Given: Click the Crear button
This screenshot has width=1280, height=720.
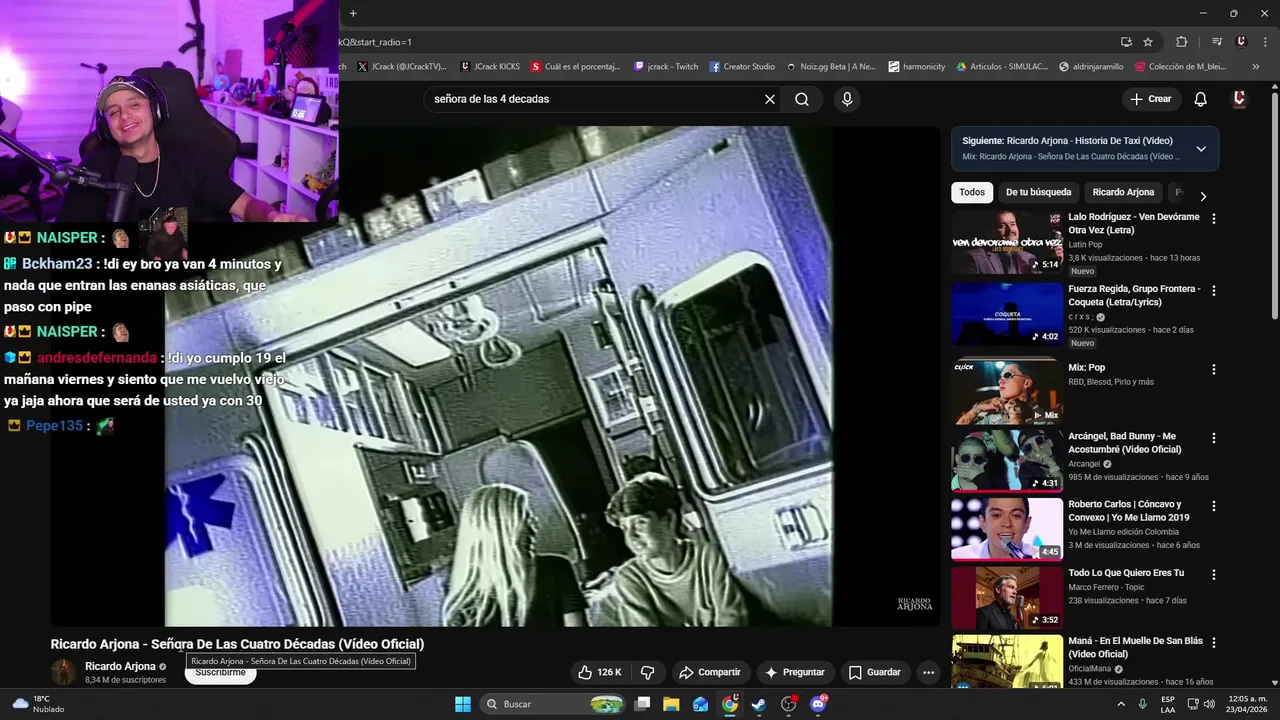Looking at the screenshot, I should (1151, 99).
